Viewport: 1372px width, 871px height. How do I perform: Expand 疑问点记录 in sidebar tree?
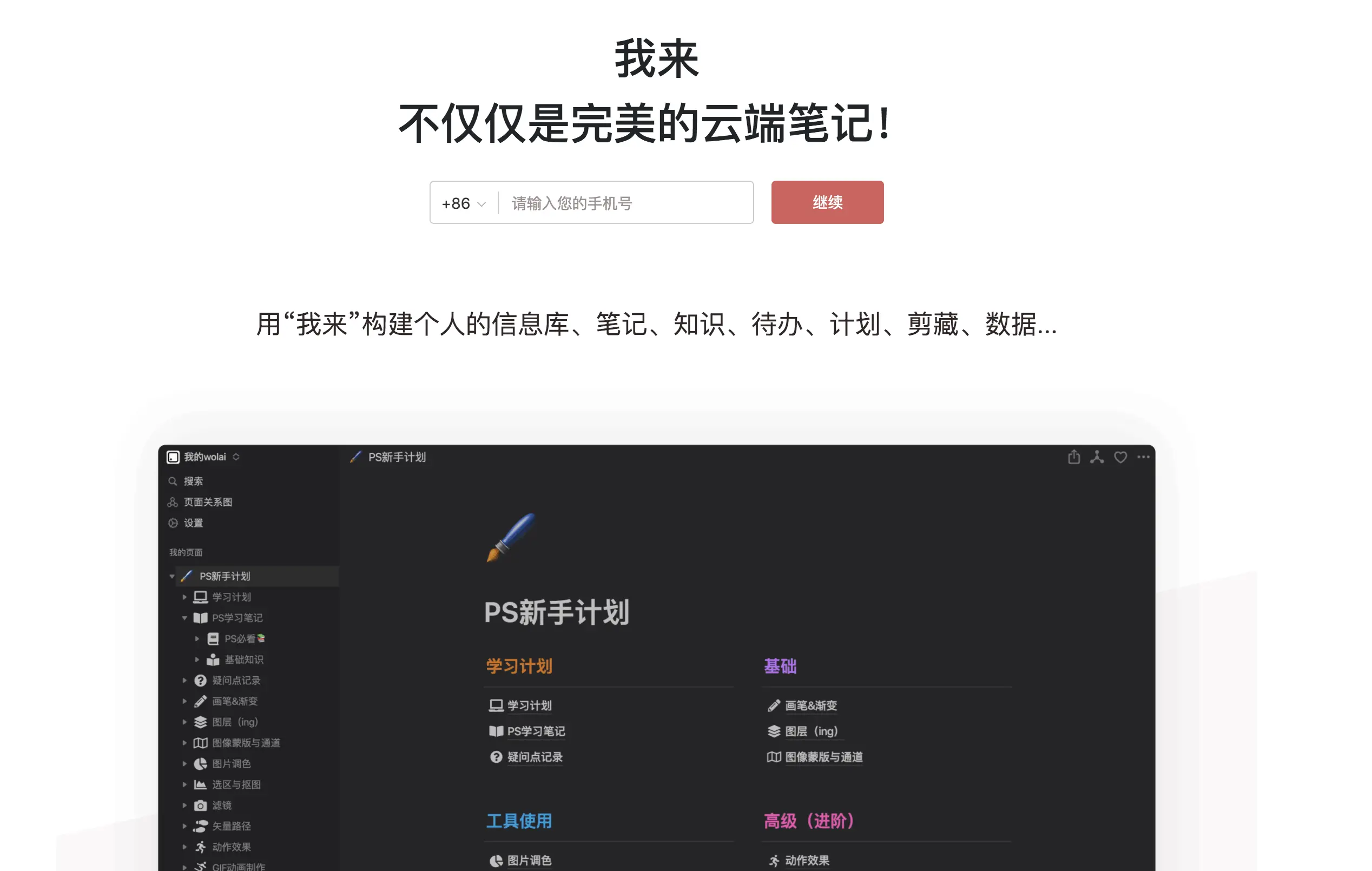click(184, 680)
